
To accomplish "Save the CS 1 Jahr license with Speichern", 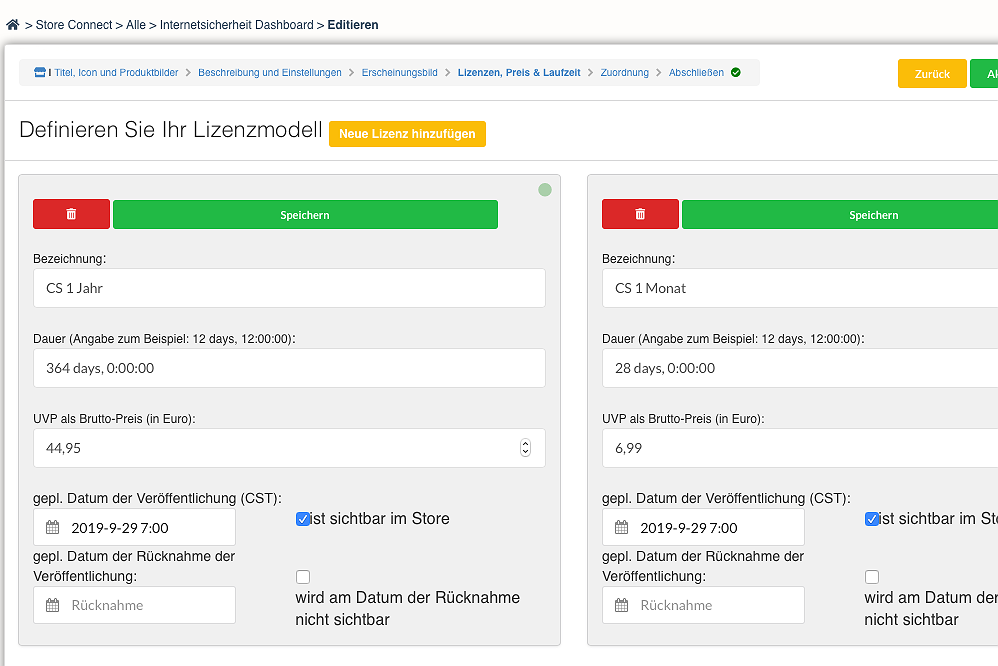I will pos(305,214).
